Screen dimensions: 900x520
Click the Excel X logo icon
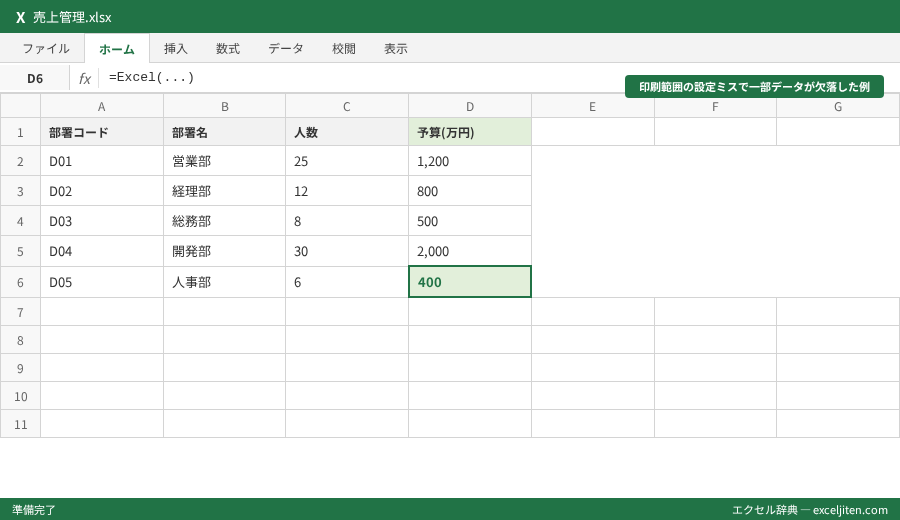pos(21,17)
